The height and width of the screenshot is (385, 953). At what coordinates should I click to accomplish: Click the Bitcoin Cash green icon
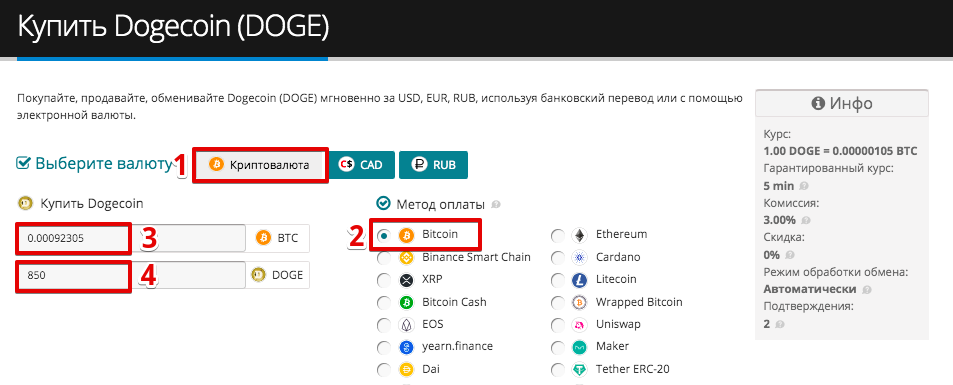pos(406,303)
